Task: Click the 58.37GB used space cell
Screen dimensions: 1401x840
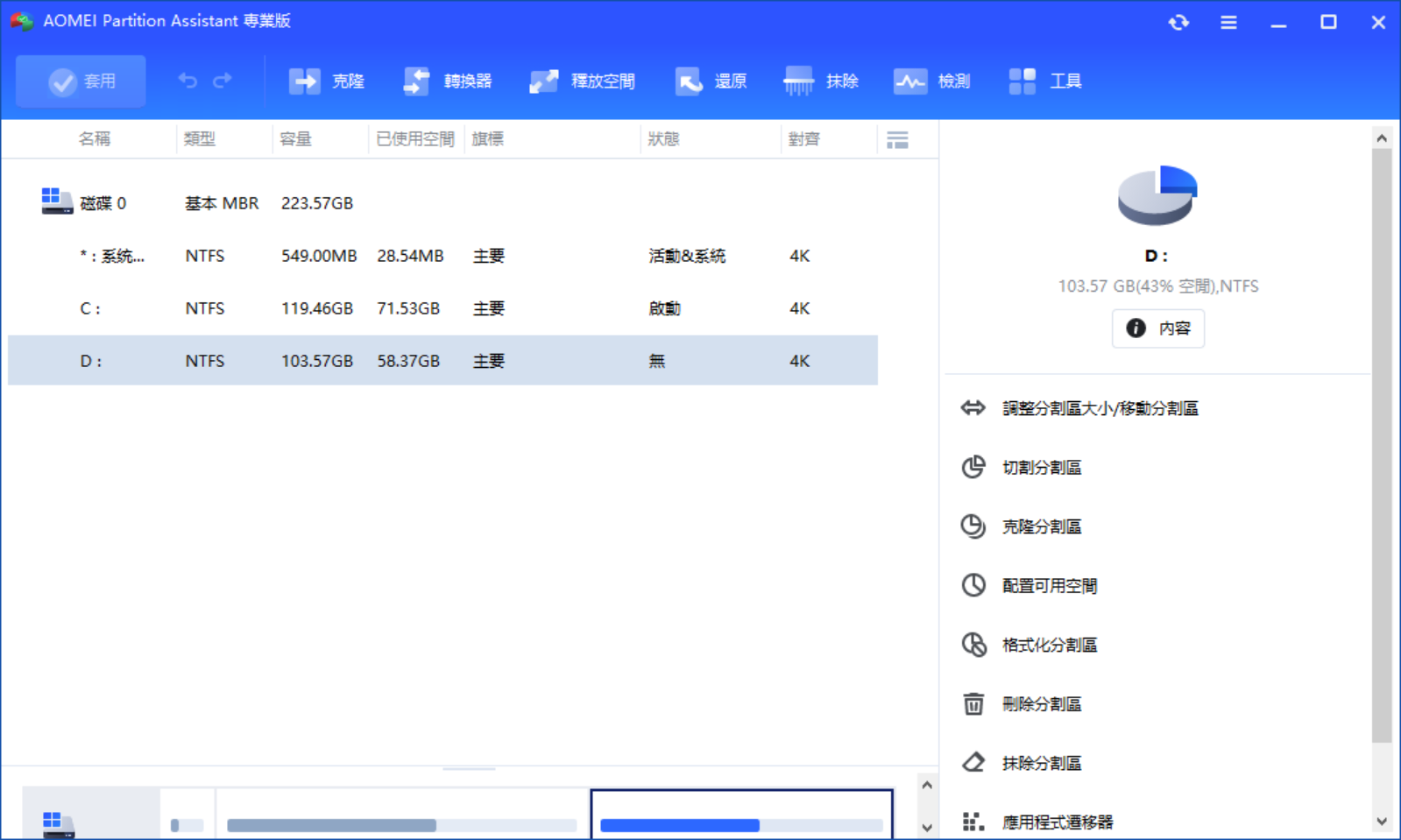Action: point(408,360)
